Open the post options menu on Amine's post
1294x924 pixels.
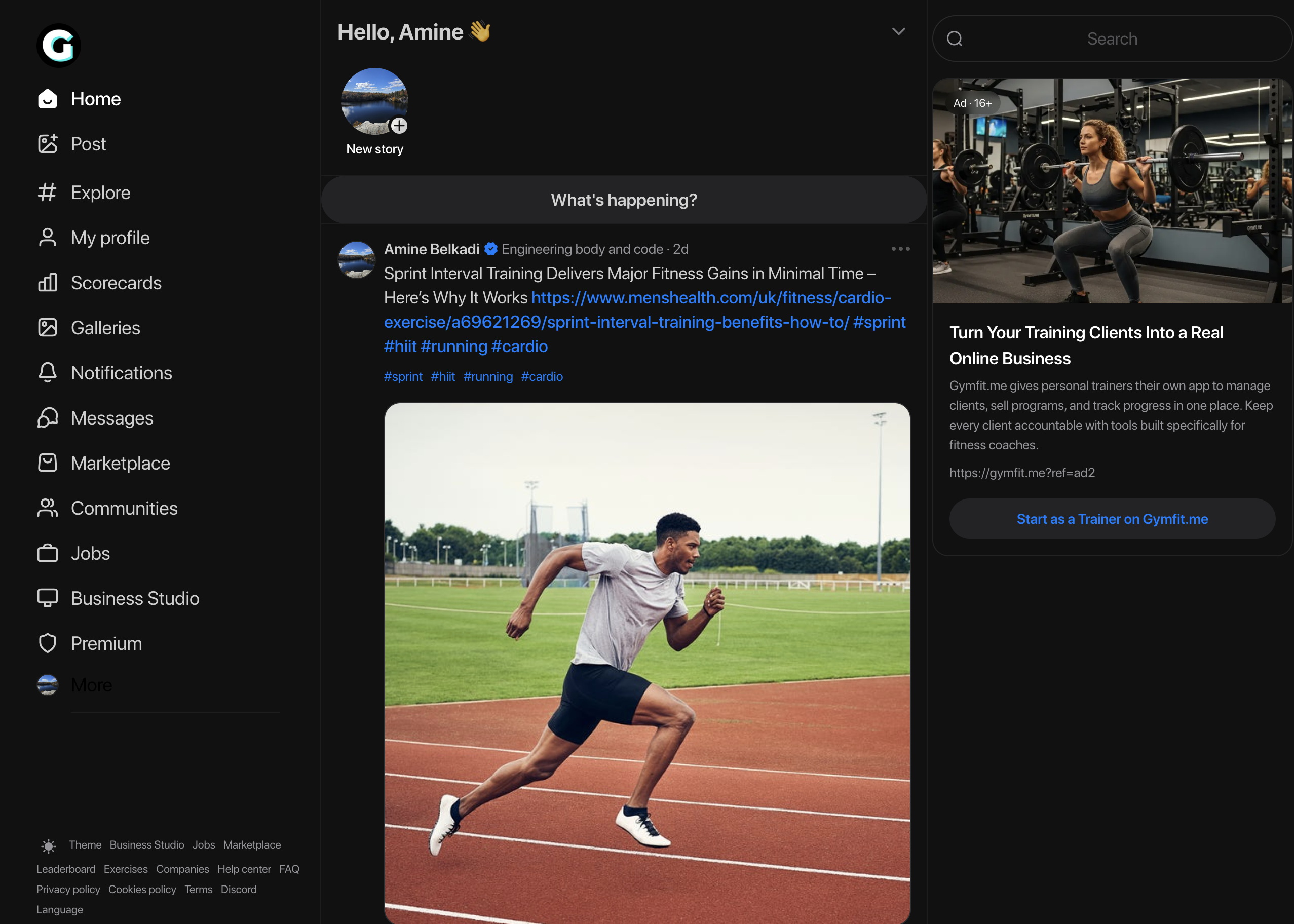[900, 249]
